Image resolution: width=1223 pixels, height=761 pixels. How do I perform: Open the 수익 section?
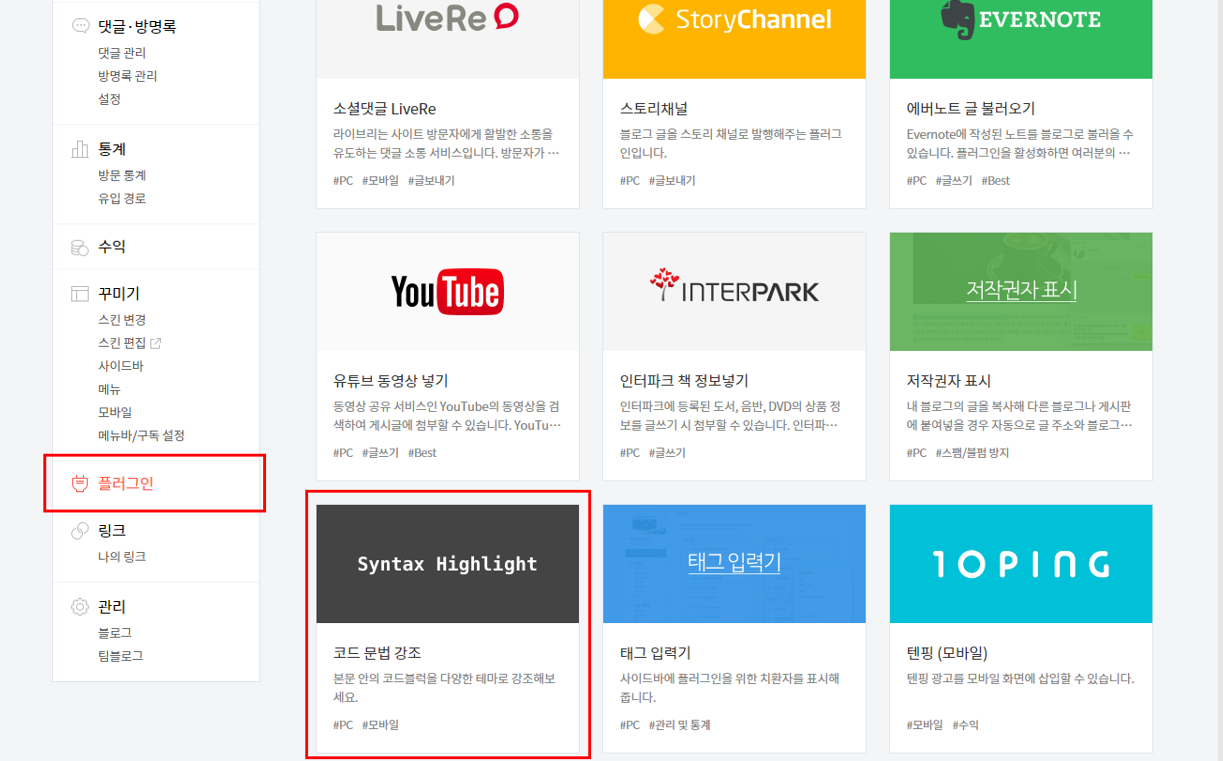[112, 247]
